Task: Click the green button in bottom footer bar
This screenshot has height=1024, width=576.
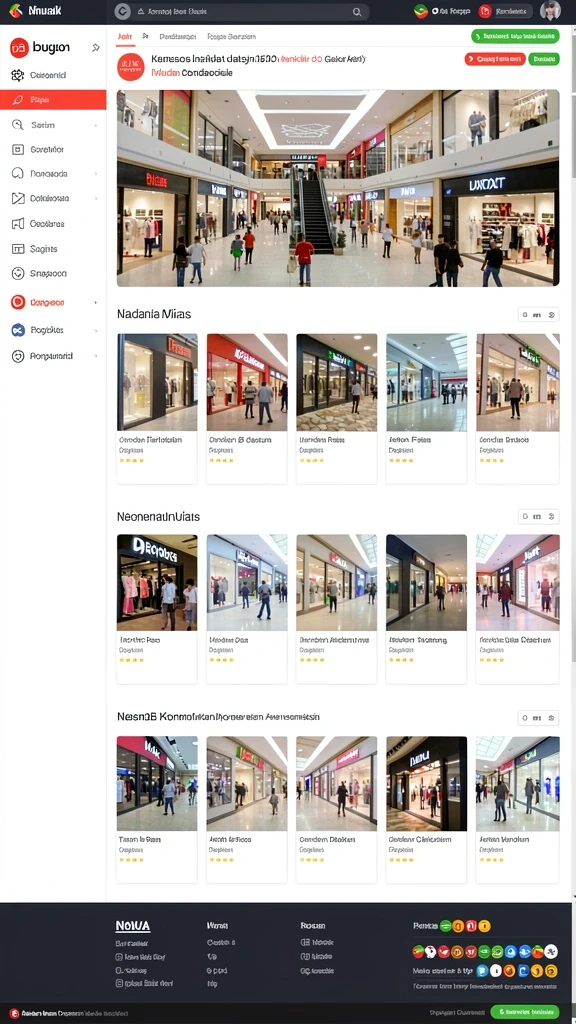Action: tap(525, 1012)
